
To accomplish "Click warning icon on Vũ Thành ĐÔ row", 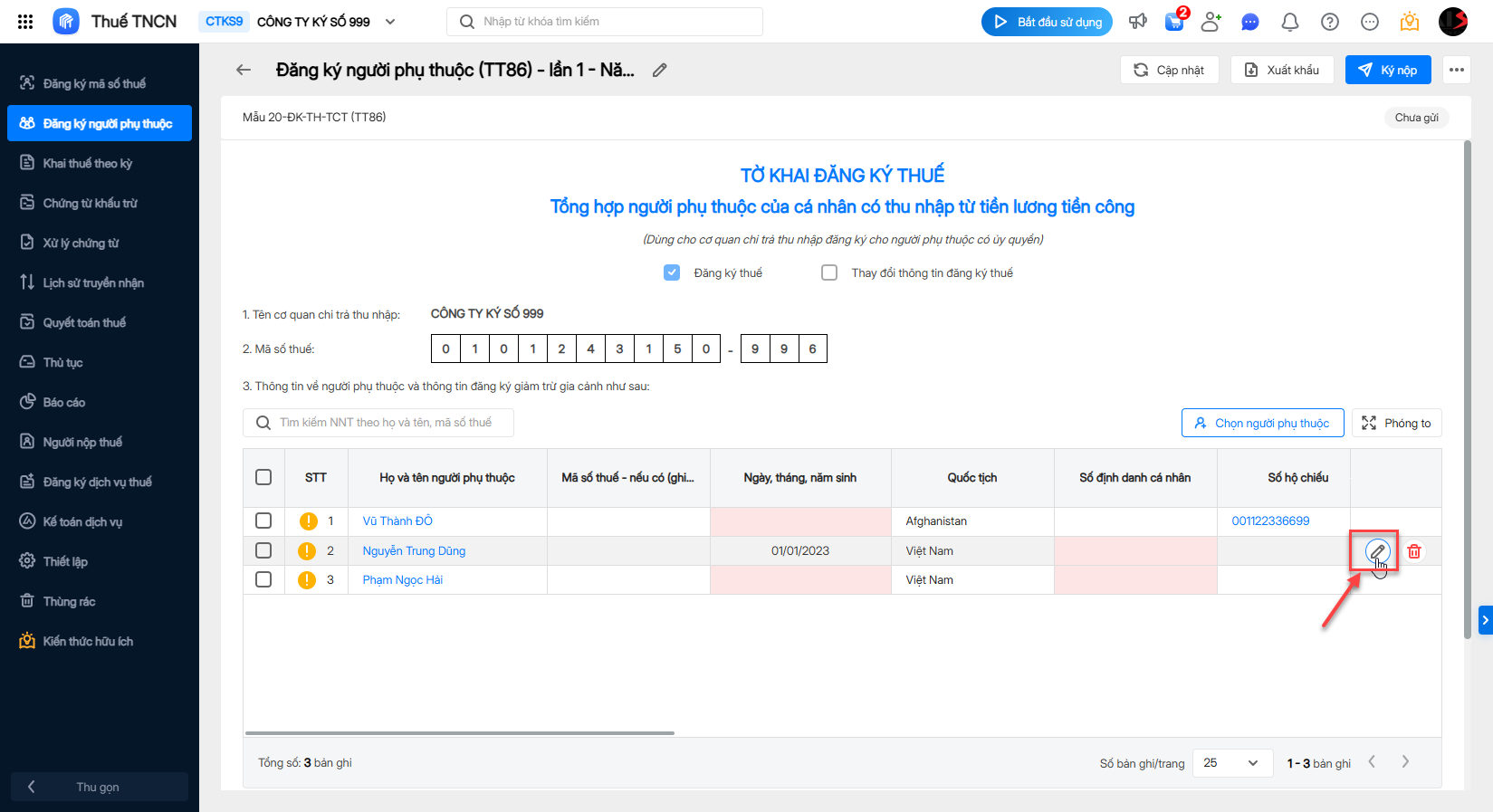I will (308, 521).
